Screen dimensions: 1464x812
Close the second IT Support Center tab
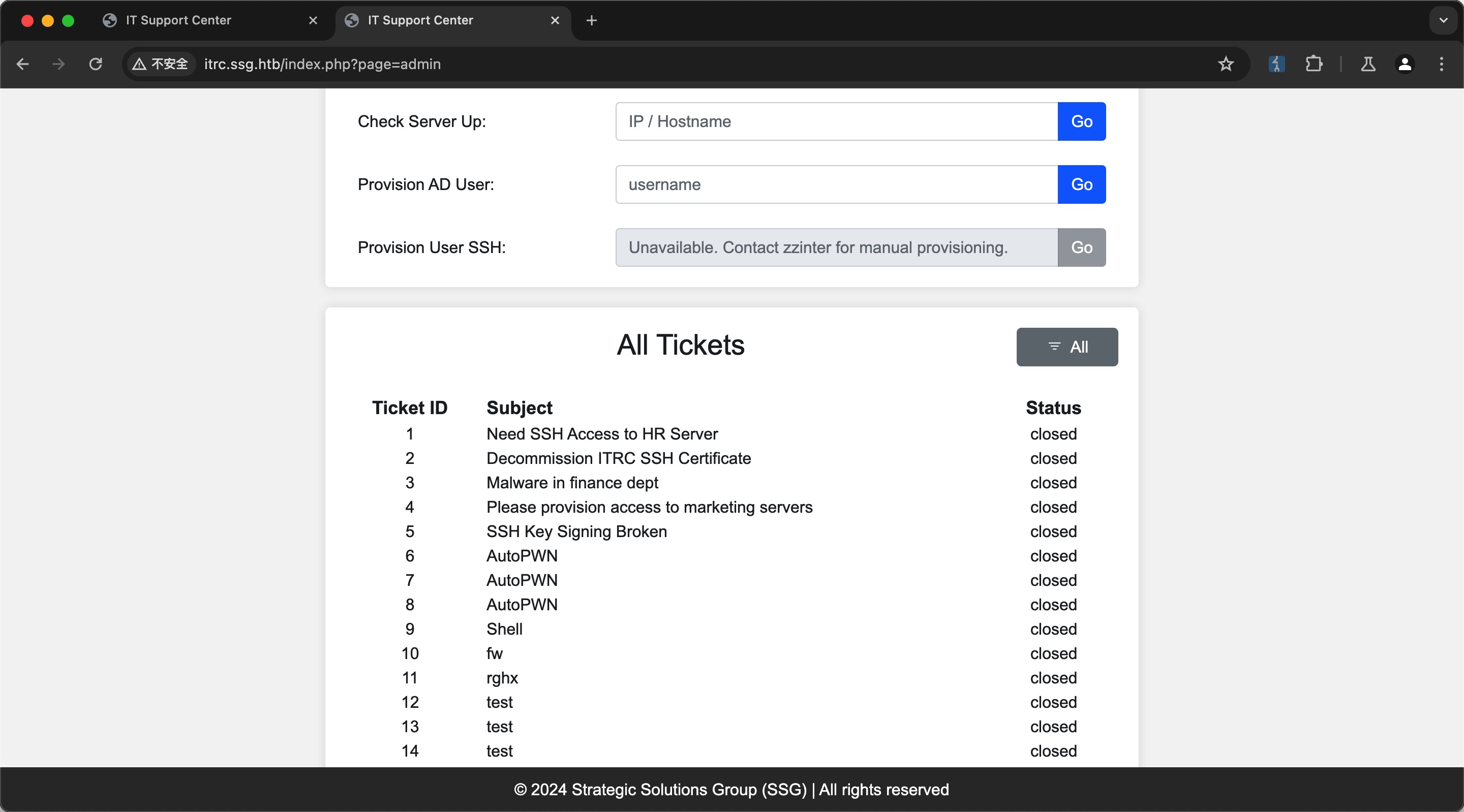tap(555, 20)
